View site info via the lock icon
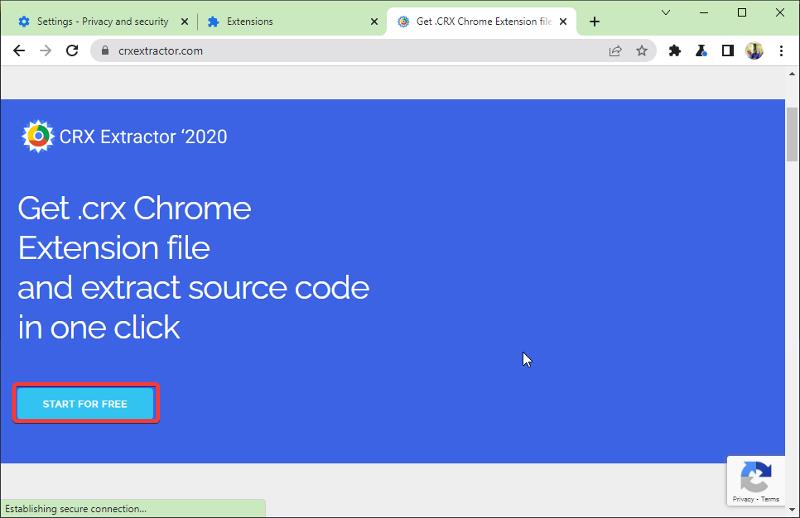The width and height of the screenshot is (800, 518). 103,51
